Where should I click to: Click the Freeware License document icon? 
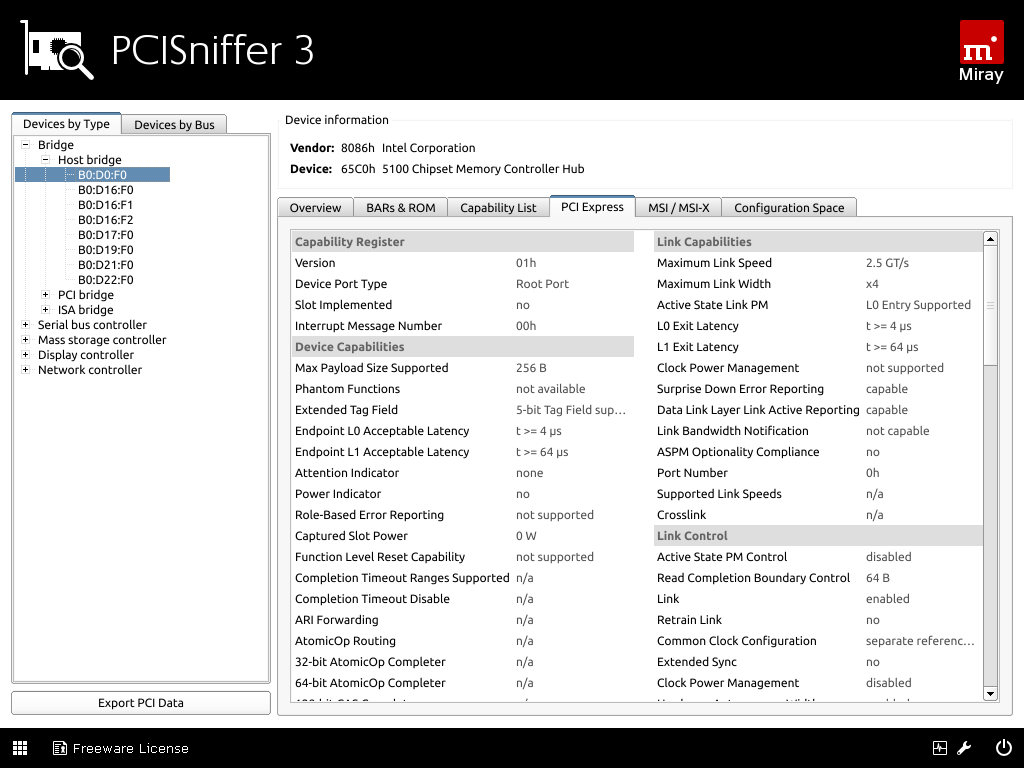[x=60, y=748]
